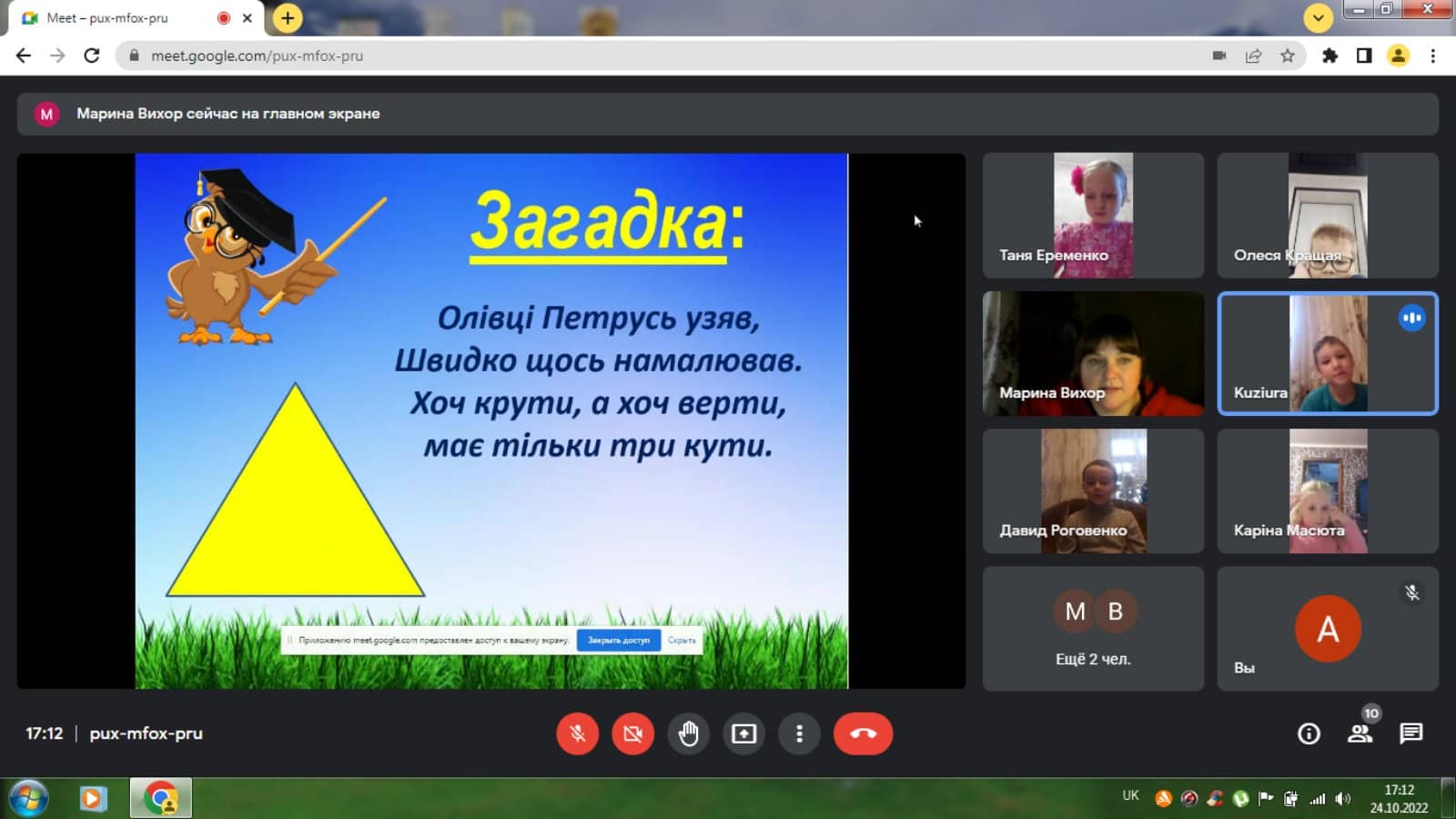Screen dimensions: 1456x819
Task: Reload the Meet page
Action: click(x=92, y=56)
